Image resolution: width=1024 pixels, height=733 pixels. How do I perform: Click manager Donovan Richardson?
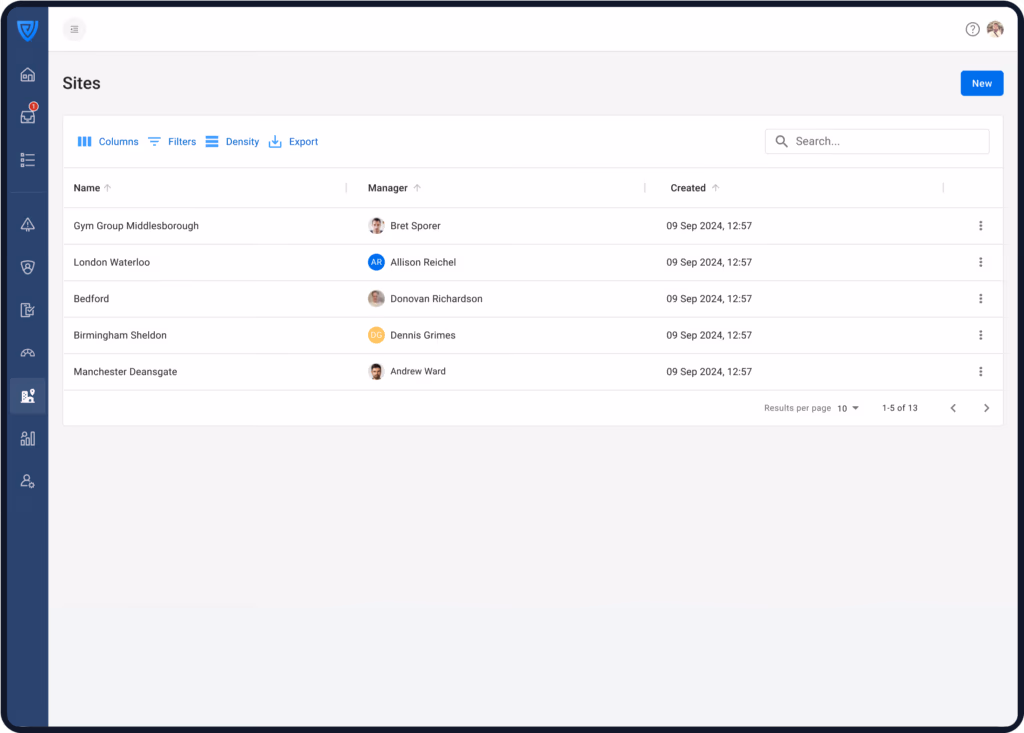pyautogui.click(x=436, y=299)
